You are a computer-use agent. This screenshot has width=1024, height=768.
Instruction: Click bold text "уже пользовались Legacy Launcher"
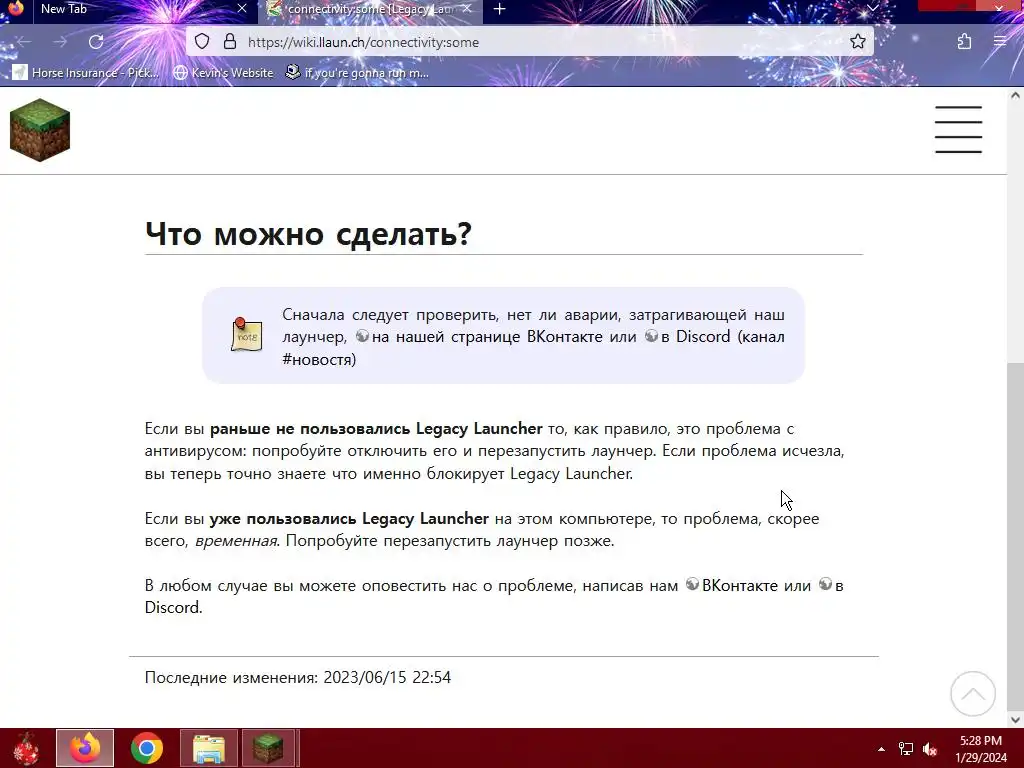(x=349, y=519)
